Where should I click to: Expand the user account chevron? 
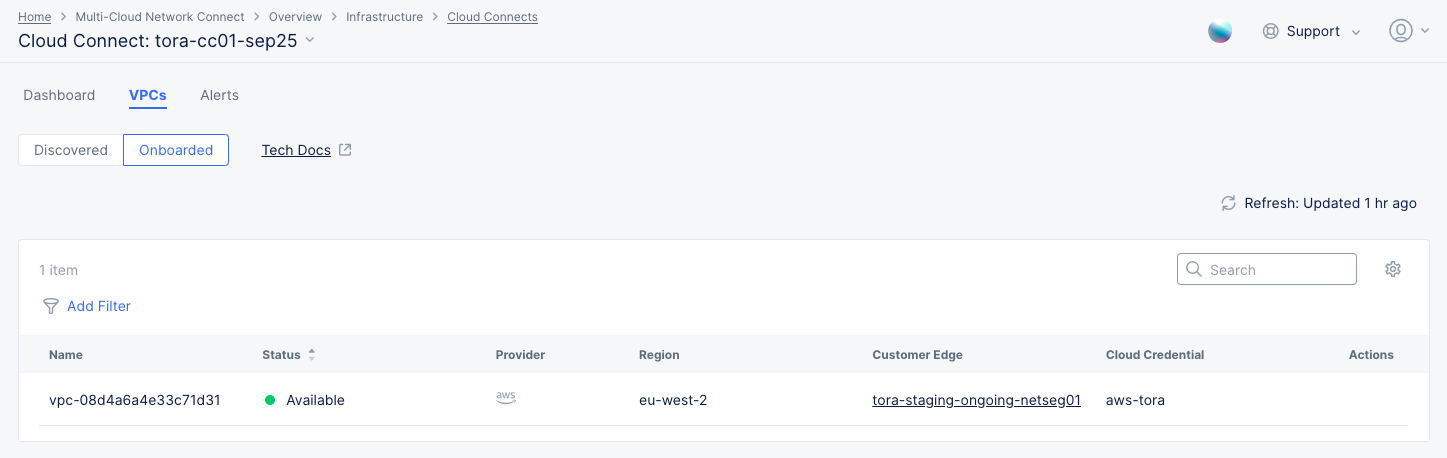(1424, 32)
